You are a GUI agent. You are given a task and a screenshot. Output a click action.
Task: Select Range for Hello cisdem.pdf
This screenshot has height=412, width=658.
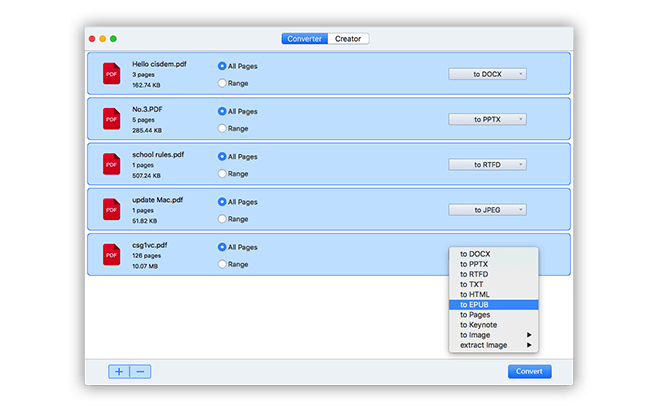222,83
